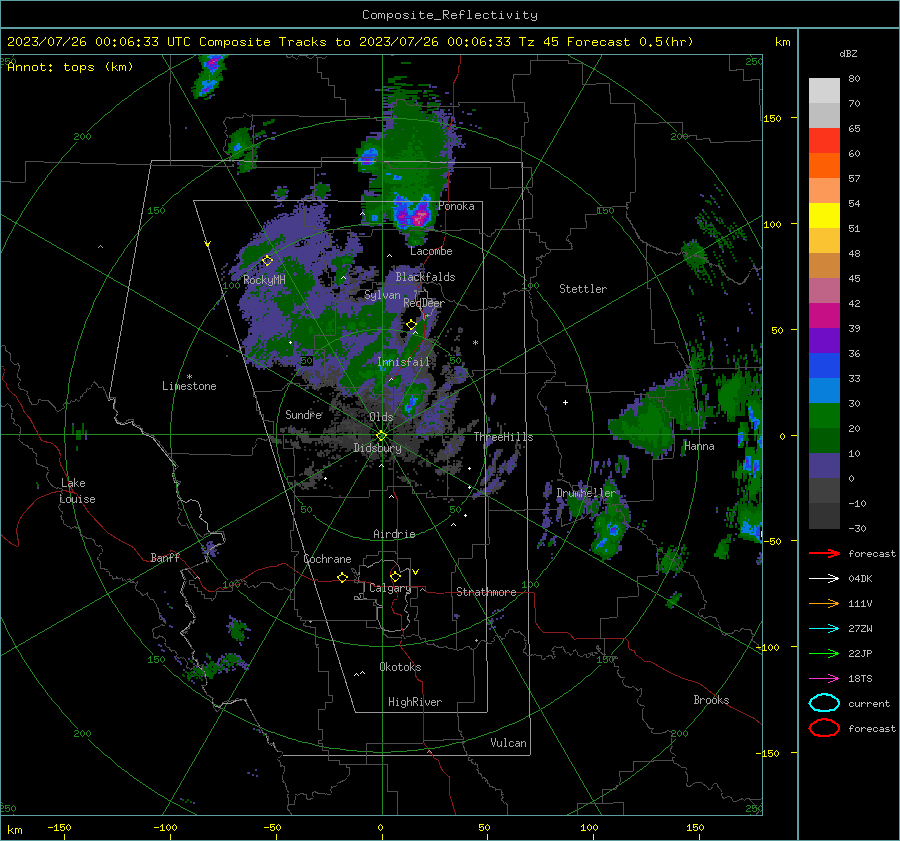Click the Ponoka city label
The width and height of the screenshot is (900, 841).
pos(456,206)
